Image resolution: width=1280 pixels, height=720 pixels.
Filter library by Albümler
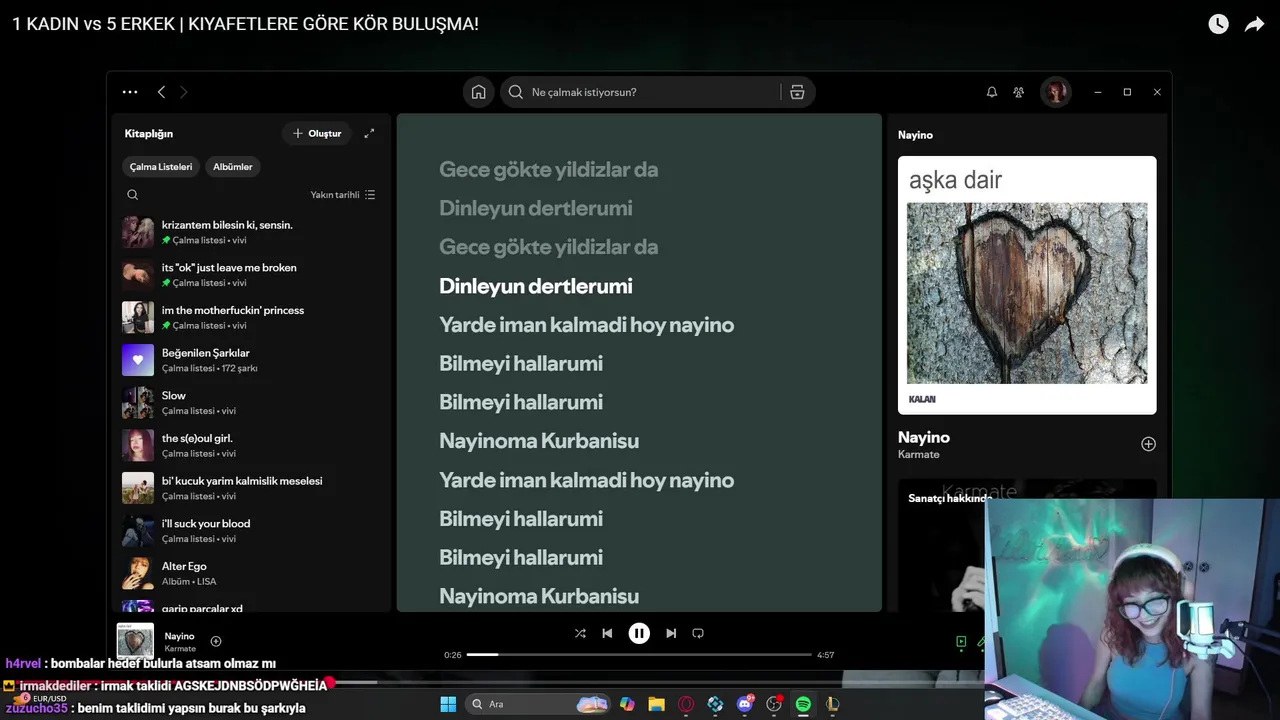coord(233,167)
